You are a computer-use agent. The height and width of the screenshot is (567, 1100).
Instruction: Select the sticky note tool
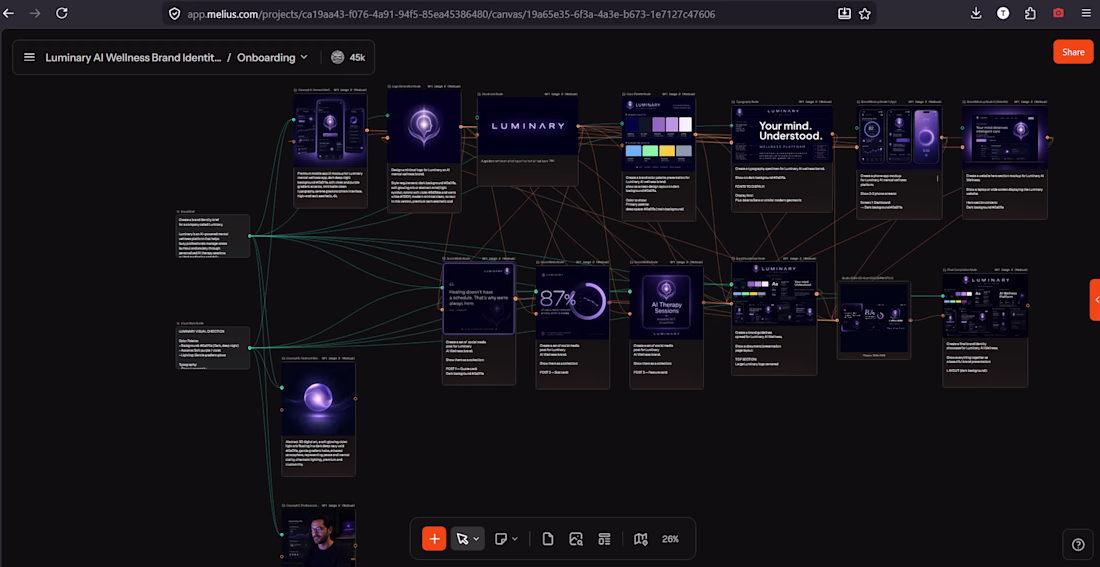click(499, 539)
